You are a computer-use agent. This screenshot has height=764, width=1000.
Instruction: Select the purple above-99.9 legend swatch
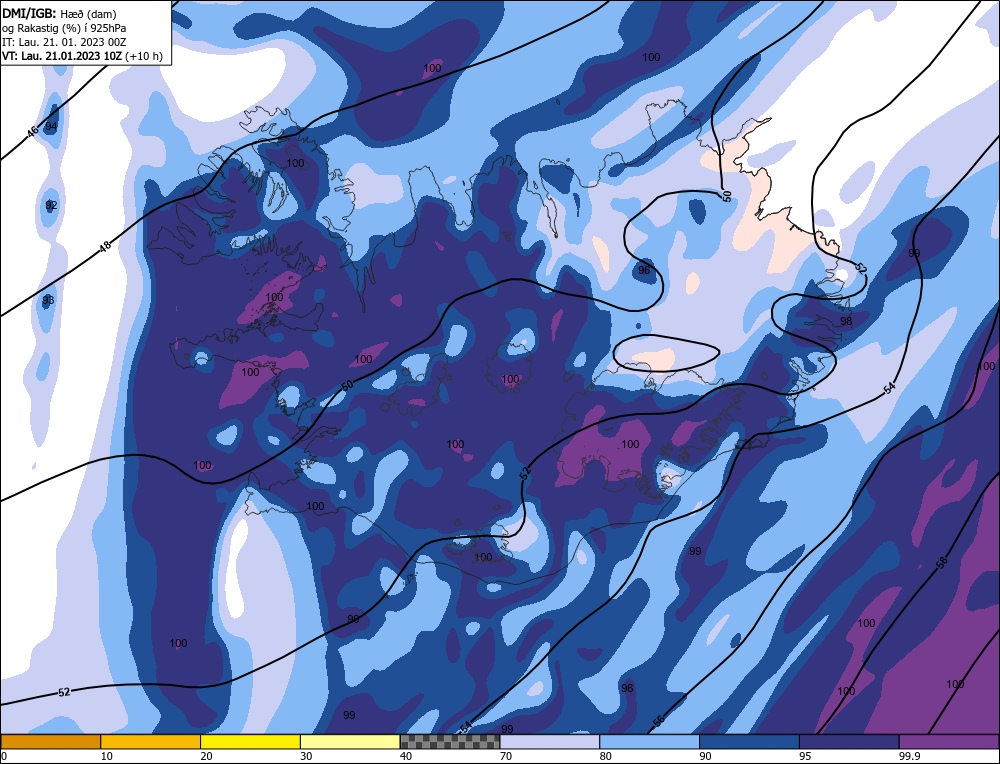(x=949, y=741)
